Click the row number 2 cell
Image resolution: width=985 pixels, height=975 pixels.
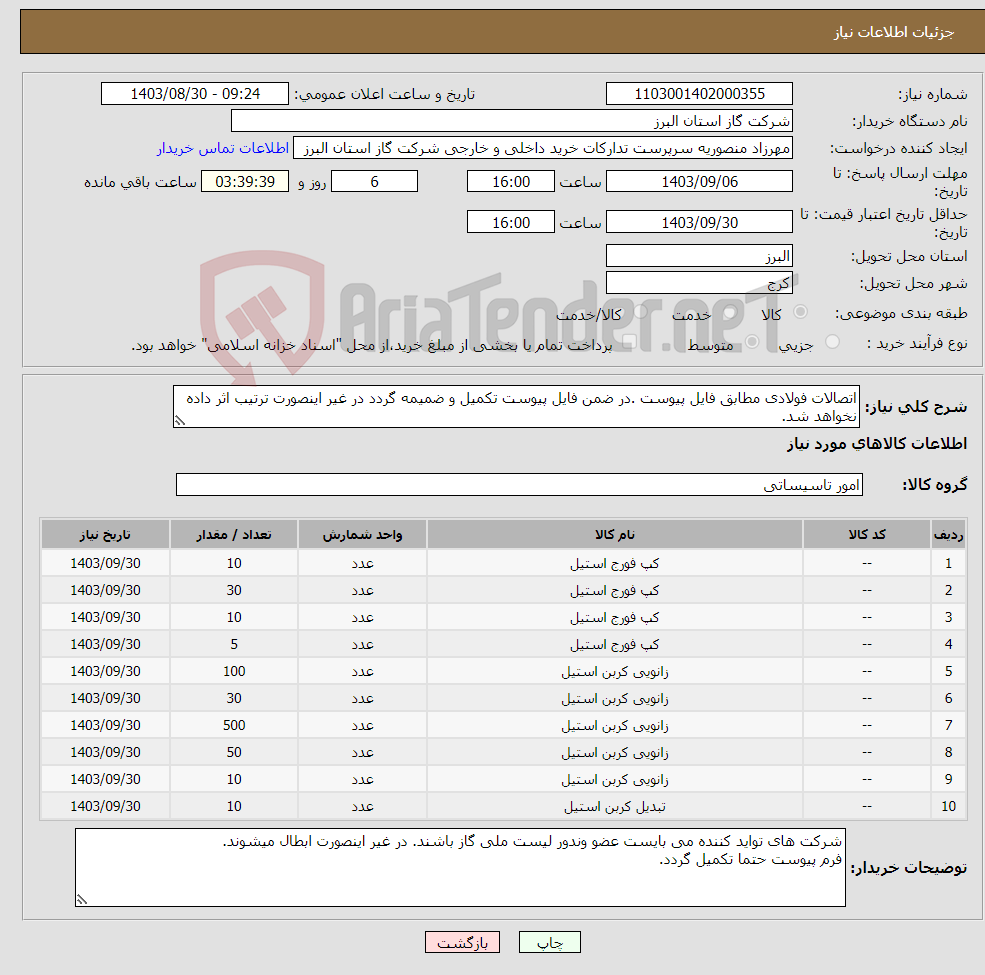pos(948,591)
